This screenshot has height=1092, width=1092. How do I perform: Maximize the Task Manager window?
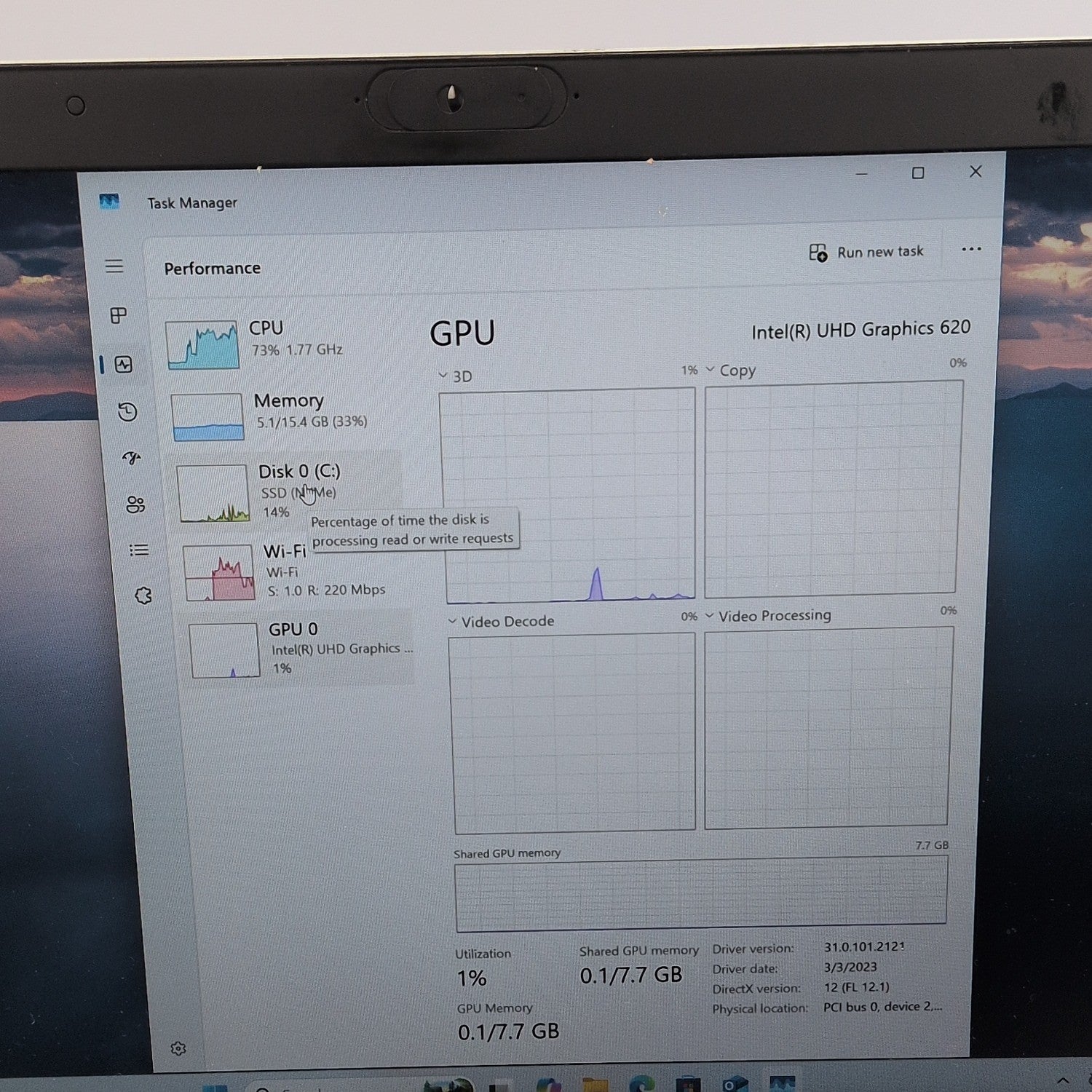918,173
